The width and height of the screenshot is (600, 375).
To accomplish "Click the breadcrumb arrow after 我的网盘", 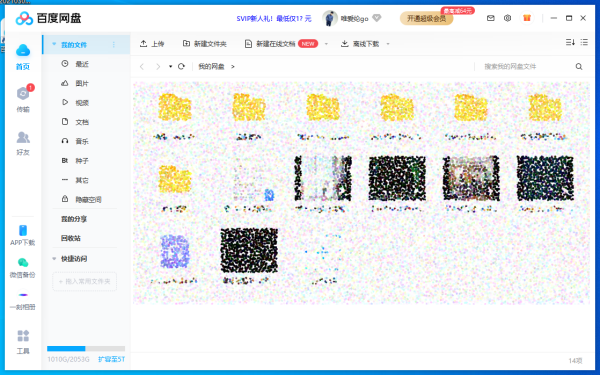I will click(233, 67).
